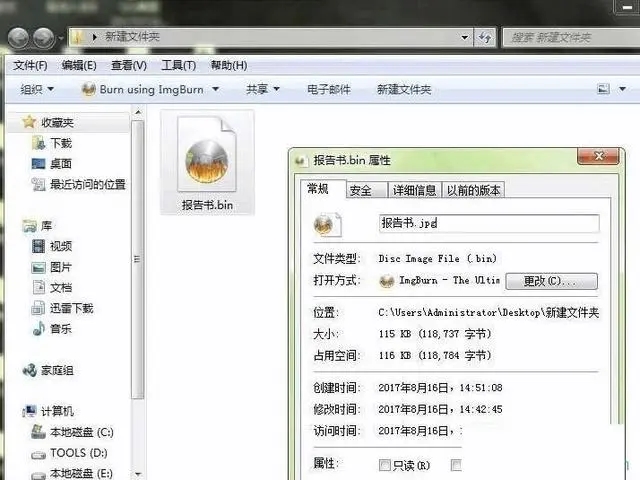The width and height of the screenshot is (640, 480).
Task: Toggle the checkbox right of 只读(R)
Action: (x=456, y=464)
